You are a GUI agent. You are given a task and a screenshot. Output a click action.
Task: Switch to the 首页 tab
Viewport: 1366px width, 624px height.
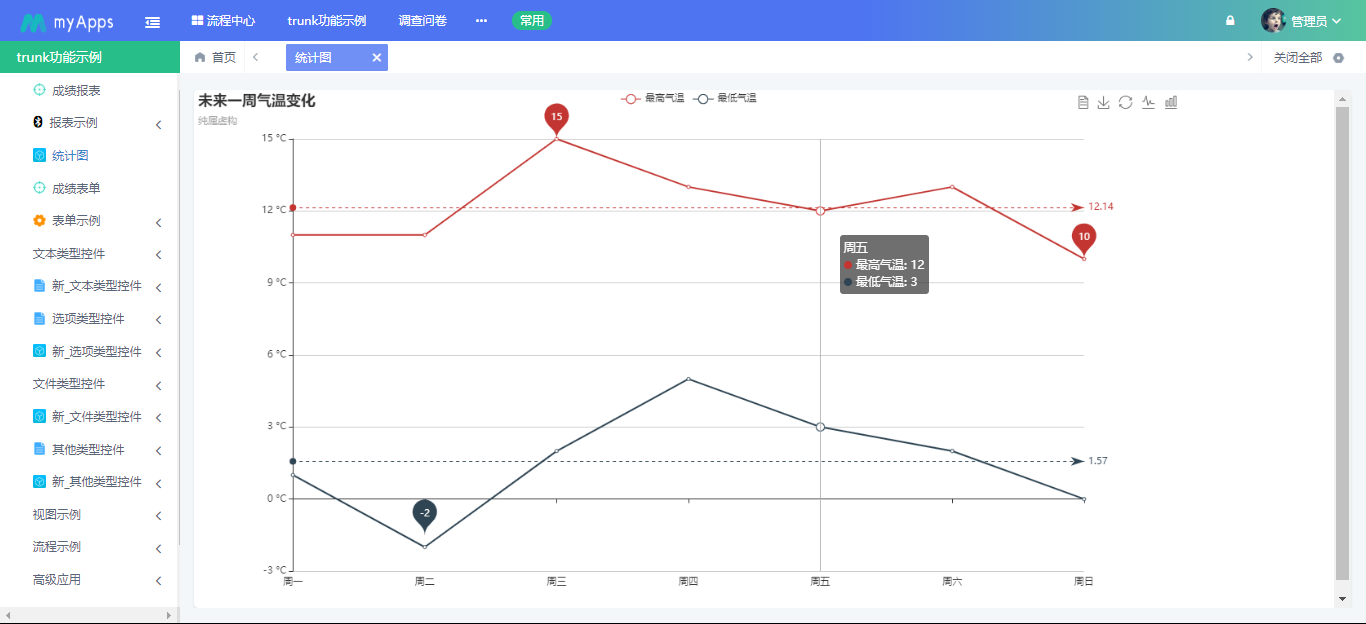click(216, 58)
